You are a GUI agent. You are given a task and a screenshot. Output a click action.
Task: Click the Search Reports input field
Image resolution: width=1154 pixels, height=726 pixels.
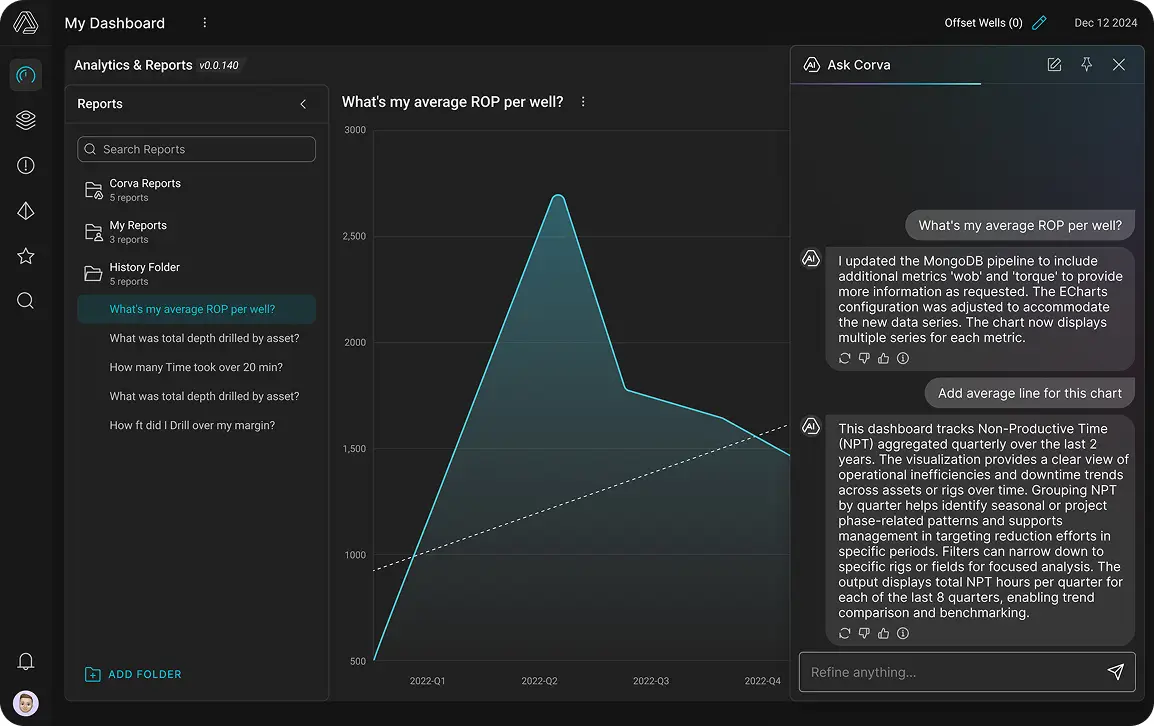[x=197, y=149]
